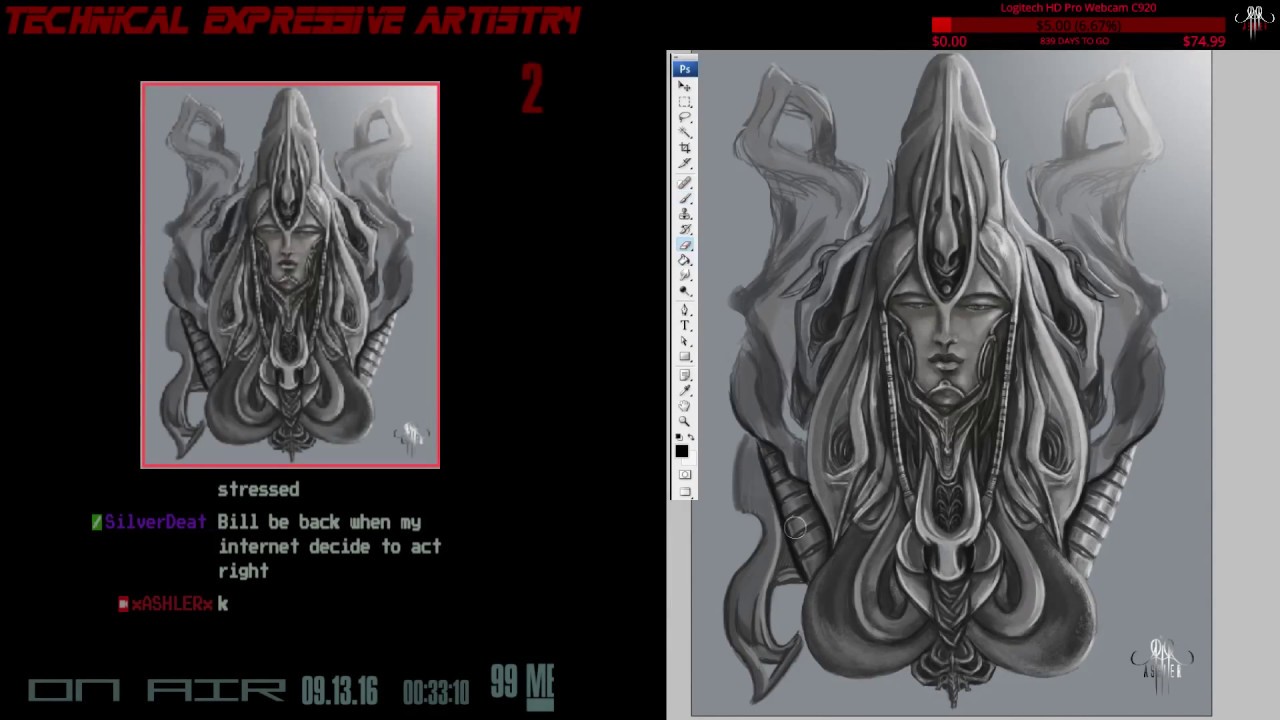Select the Magic Wand tool
This screenshot has height=720, width=1280.
[x=685, y=132]
